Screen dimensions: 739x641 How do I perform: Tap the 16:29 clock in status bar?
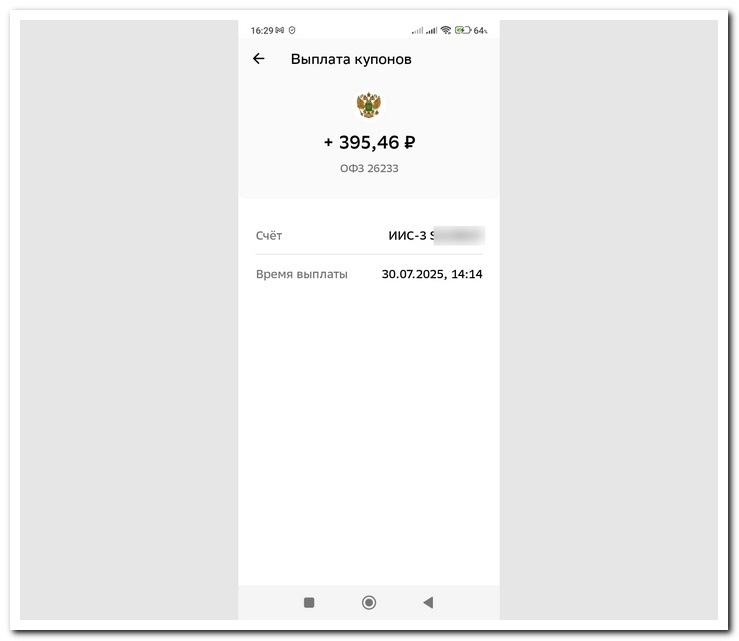pyautogui.click(x=262, y=31)
